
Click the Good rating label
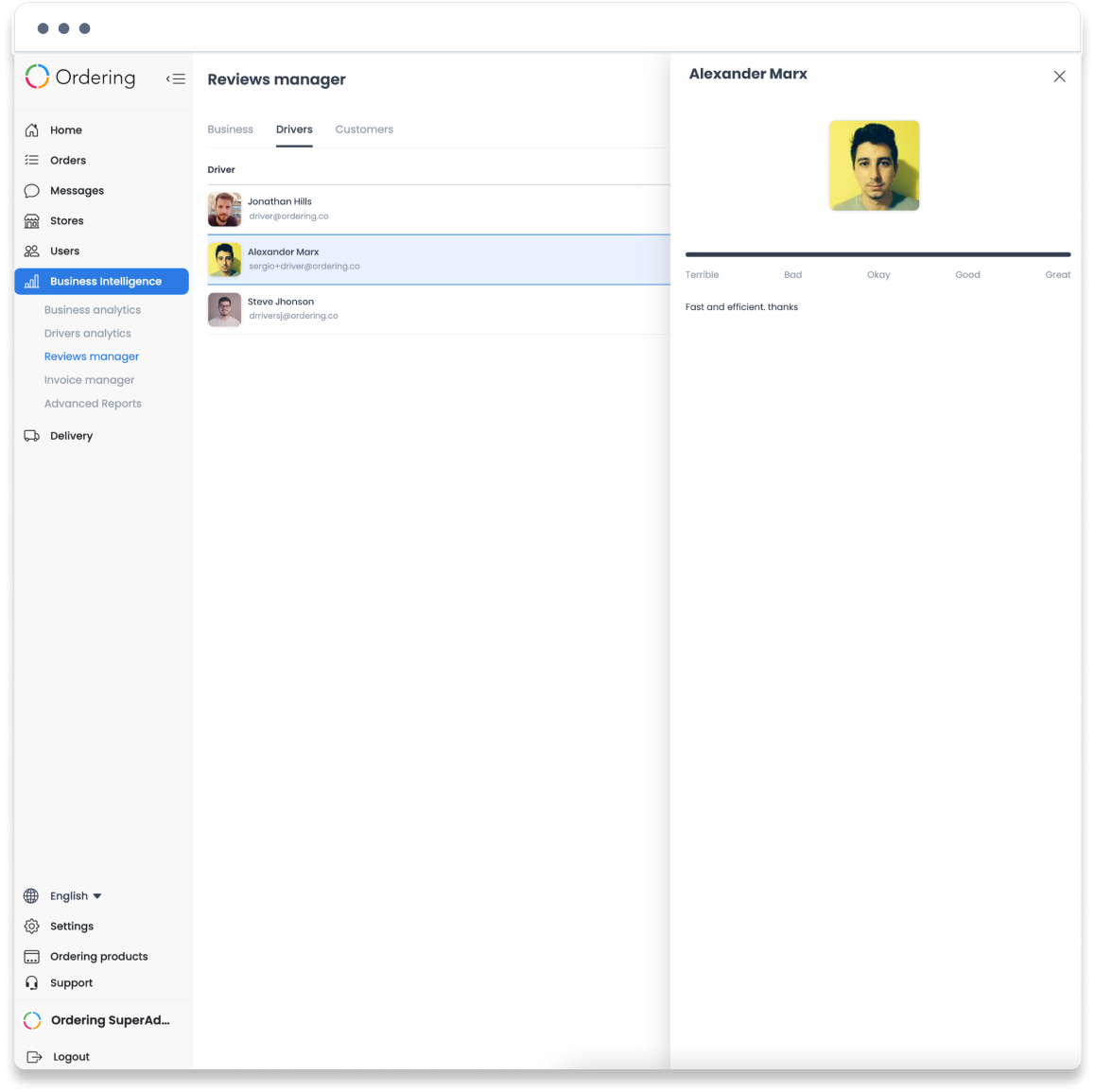(968, 274)
